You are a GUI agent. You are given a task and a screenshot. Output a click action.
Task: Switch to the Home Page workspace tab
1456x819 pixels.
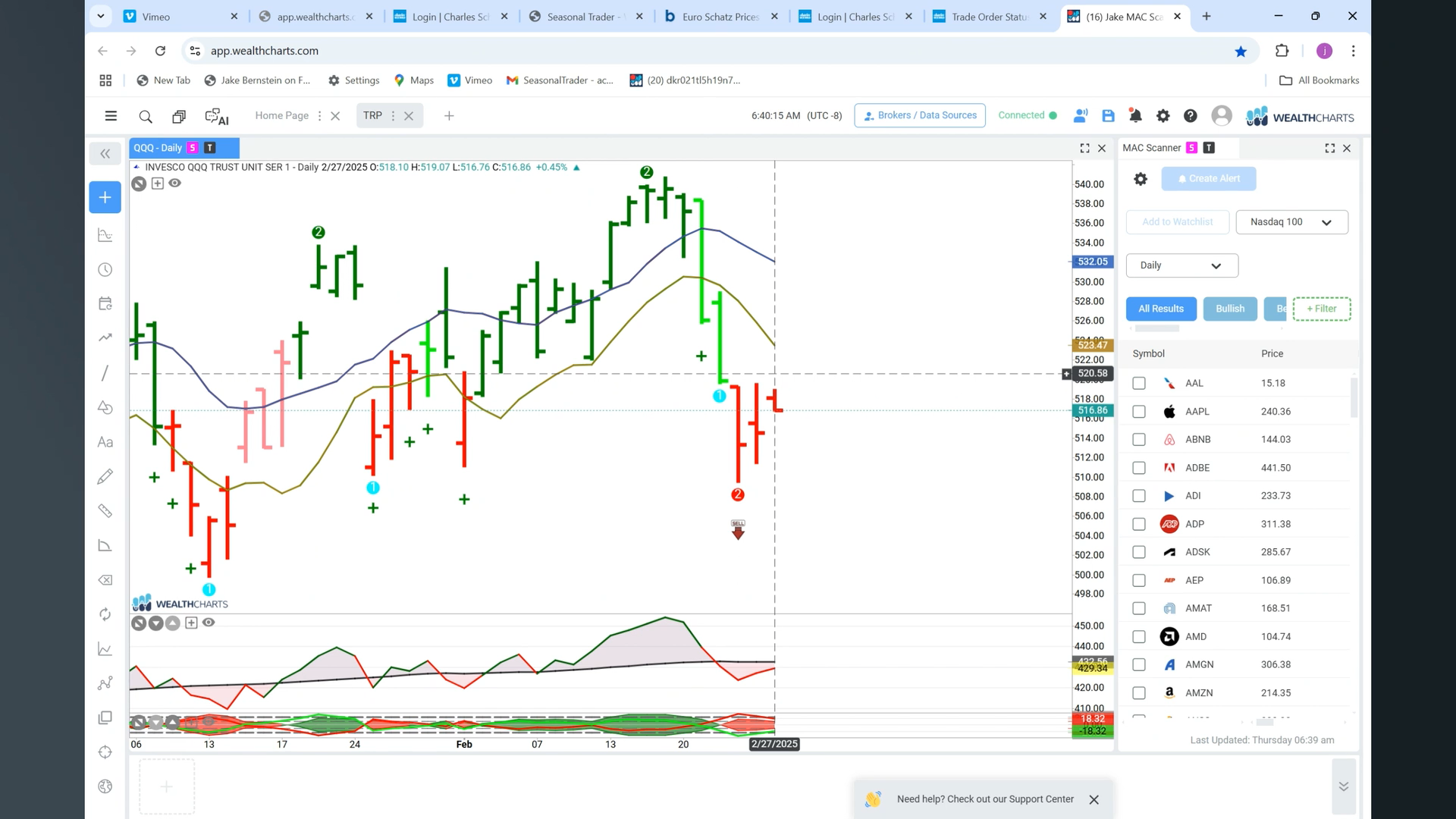pyautogui.click(x=281, y=116)
